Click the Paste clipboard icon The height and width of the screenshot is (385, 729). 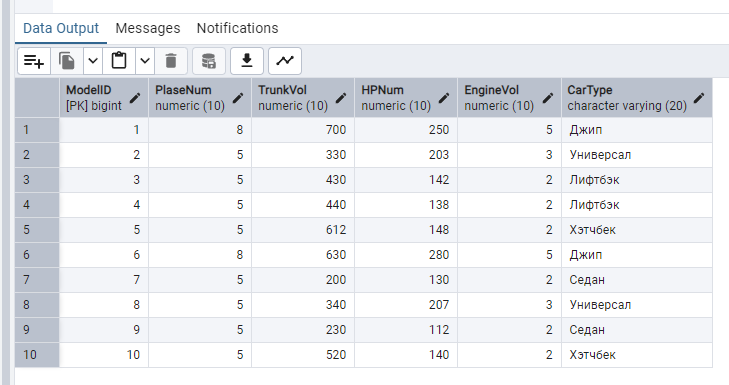[119, 61]
